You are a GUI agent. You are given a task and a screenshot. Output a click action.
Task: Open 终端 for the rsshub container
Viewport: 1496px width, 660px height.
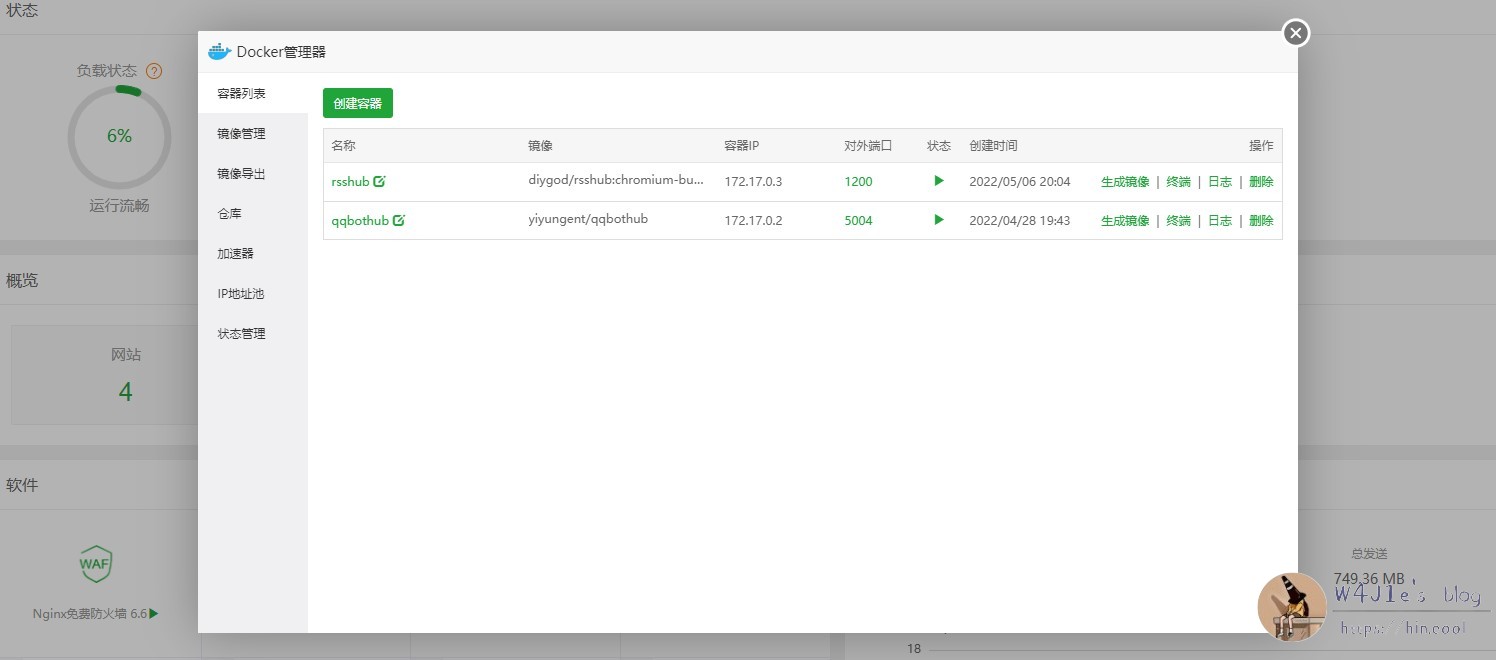(x=1178, y=182)
